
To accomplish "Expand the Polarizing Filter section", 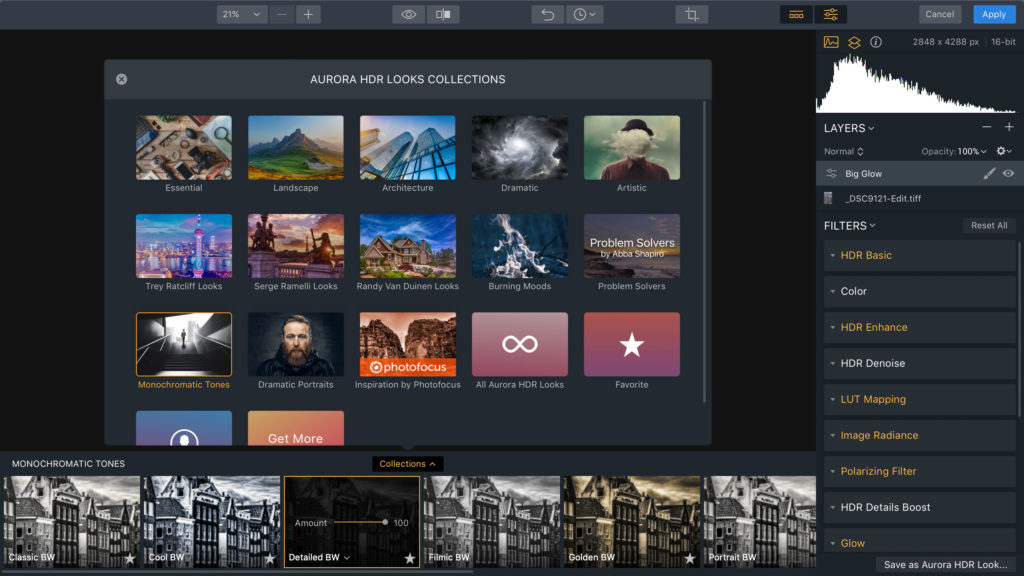I will click(x=919, y=471).
